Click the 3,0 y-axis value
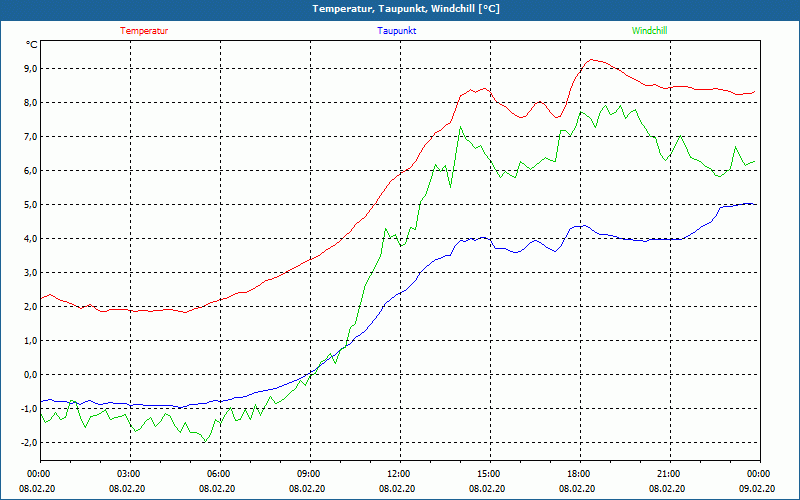Screen dimensions: 800x500 click(x=31, y=272)
